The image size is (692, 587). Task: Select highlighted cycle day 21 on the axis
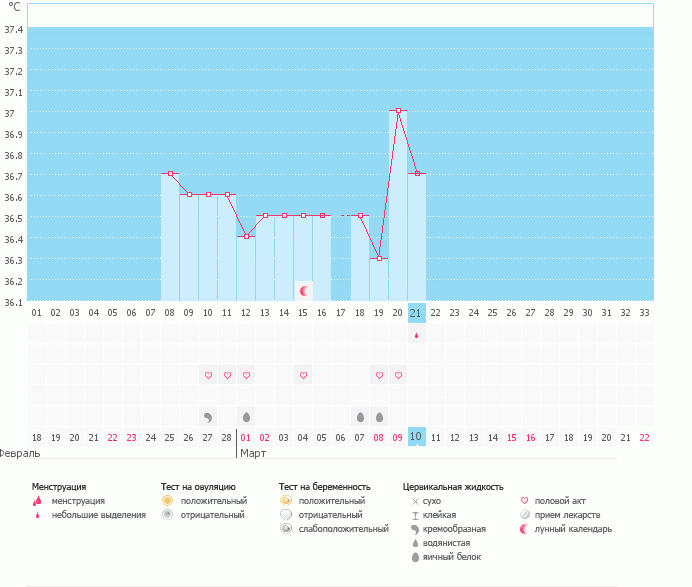point(417,312)
